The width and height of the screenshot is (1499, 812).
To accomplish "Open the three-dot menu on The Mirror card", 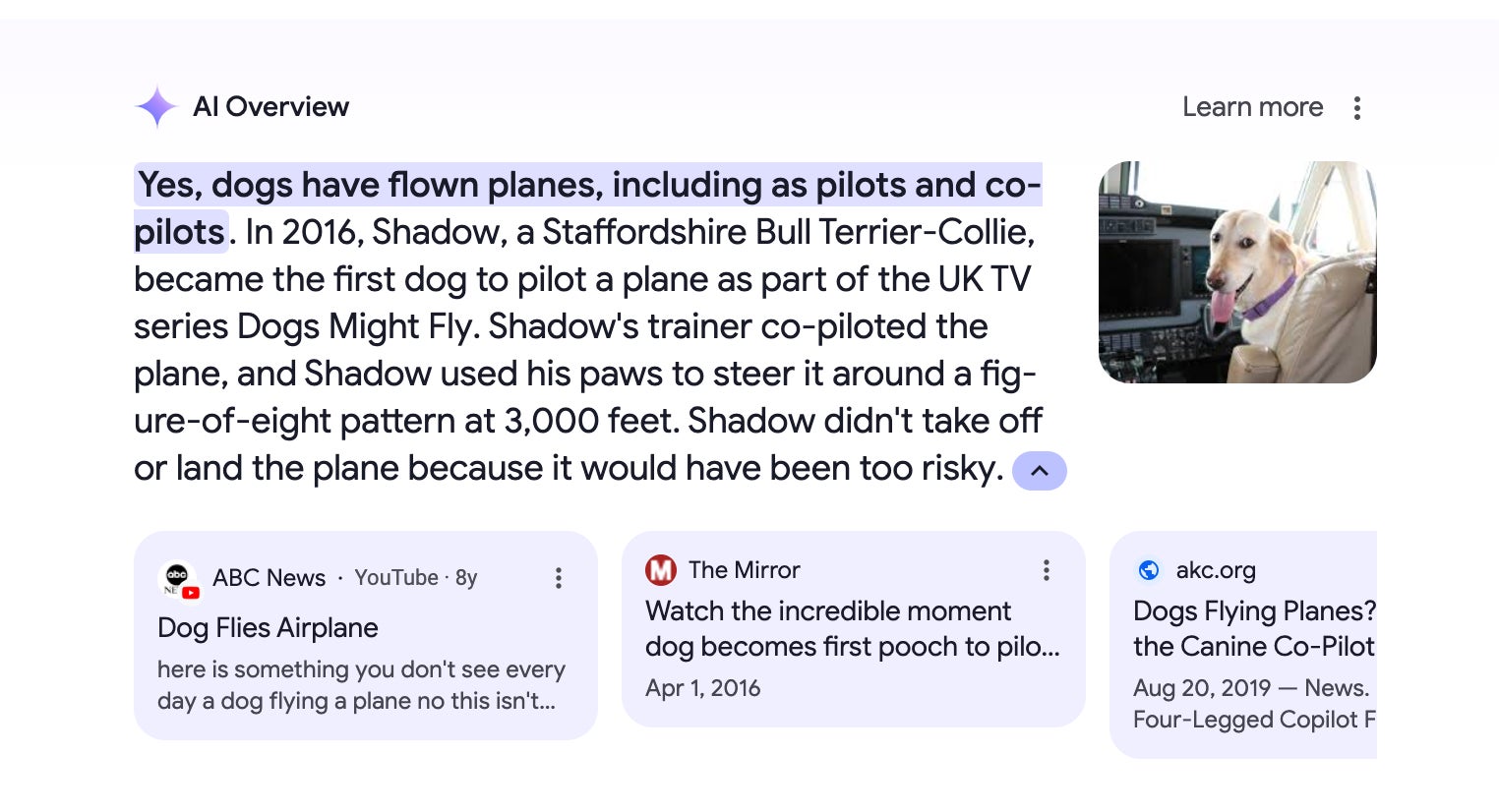I will (x=1047, y=570).
